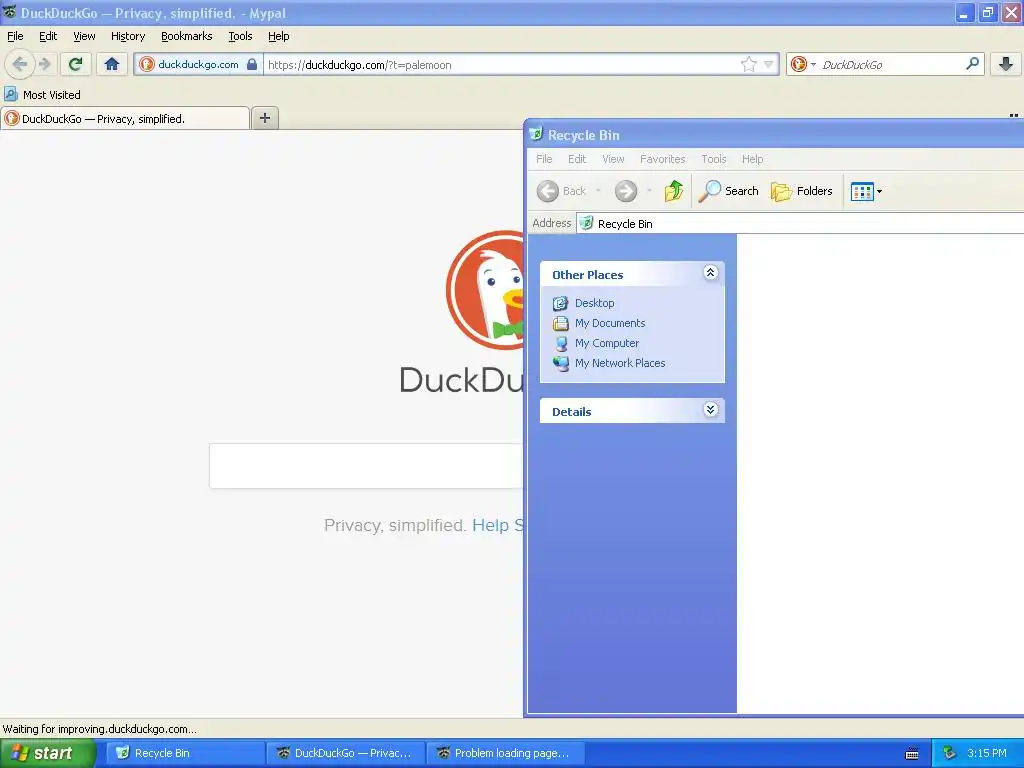Viewport: 1024px width, 768px height.
Task: Toggle the Folders pane button
Action: coord(802,191)
